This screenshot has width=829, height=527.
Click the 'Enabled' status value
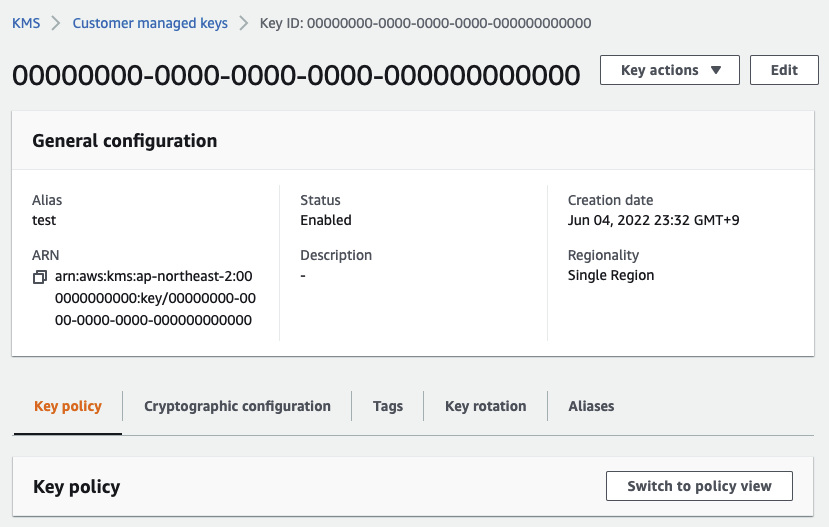(x=326, y=220)
